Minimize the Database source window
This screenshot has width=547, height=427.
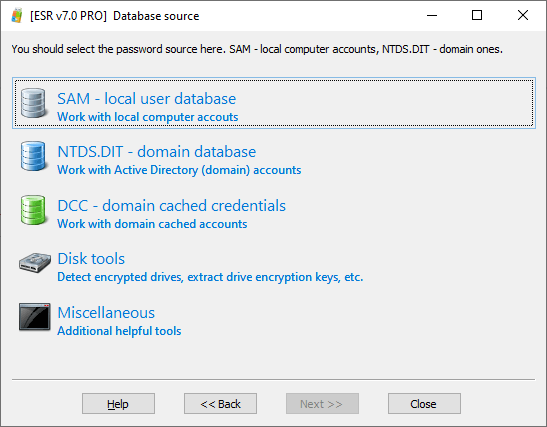pos(432,15)
